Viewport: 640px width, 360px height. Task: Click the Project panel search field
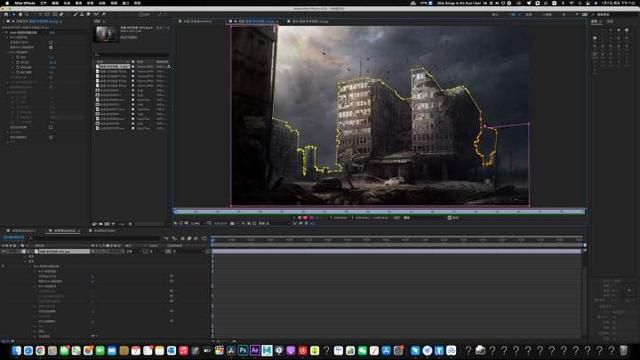(131, 54)
